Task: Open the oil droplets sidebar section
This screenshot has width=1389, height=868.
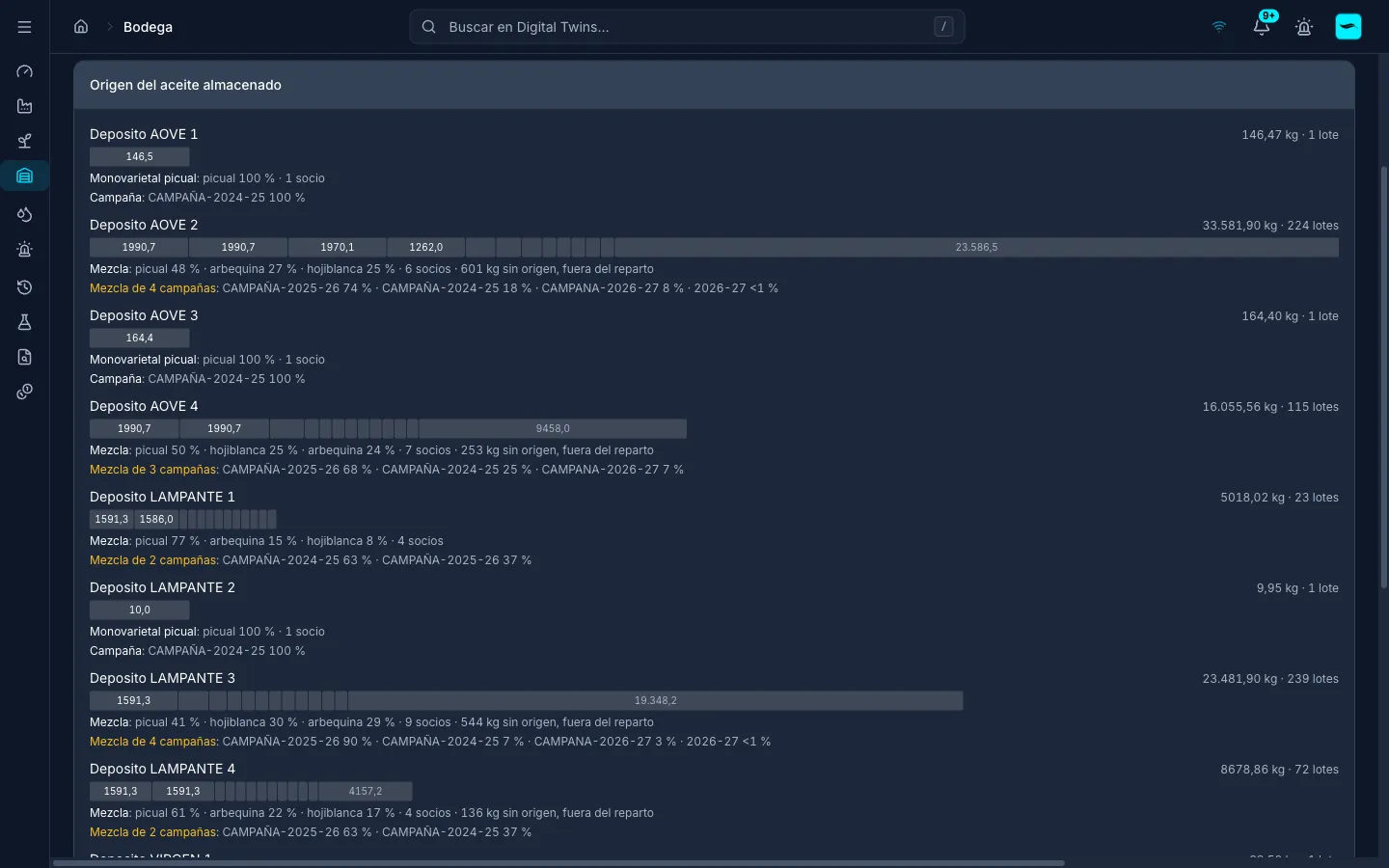Action: [25, 214]
